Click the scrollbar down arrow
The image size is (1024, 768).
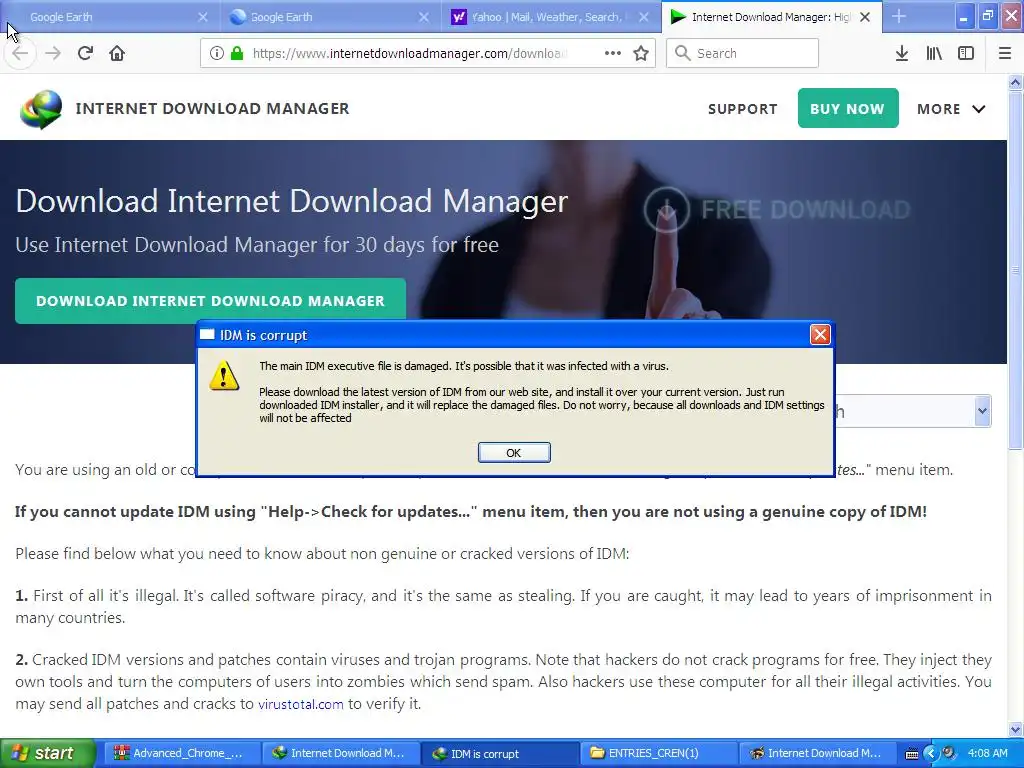pyautogui.click(x=1015, y=729)
